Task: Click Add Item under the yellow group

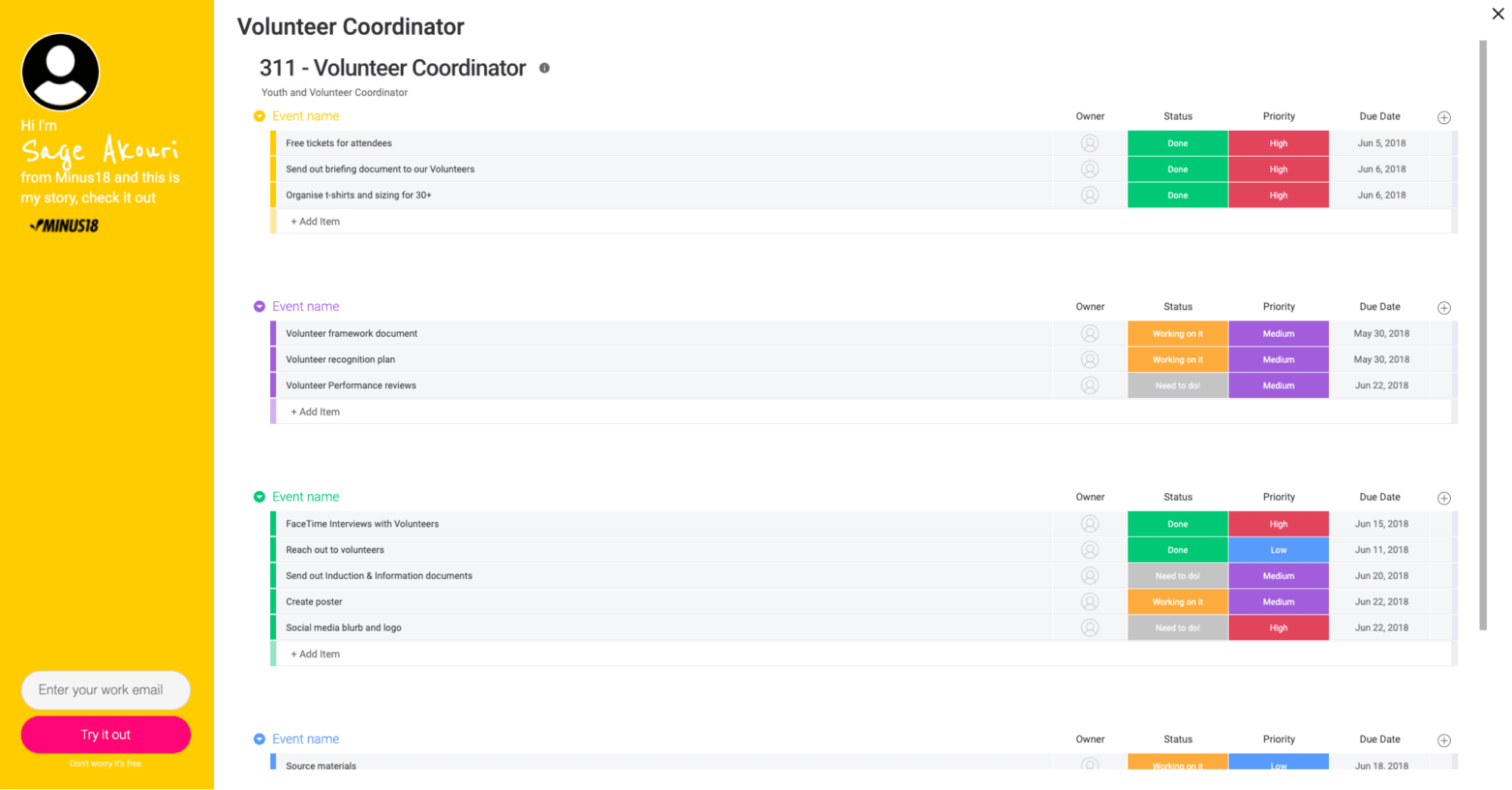Action: click(315, 221)
